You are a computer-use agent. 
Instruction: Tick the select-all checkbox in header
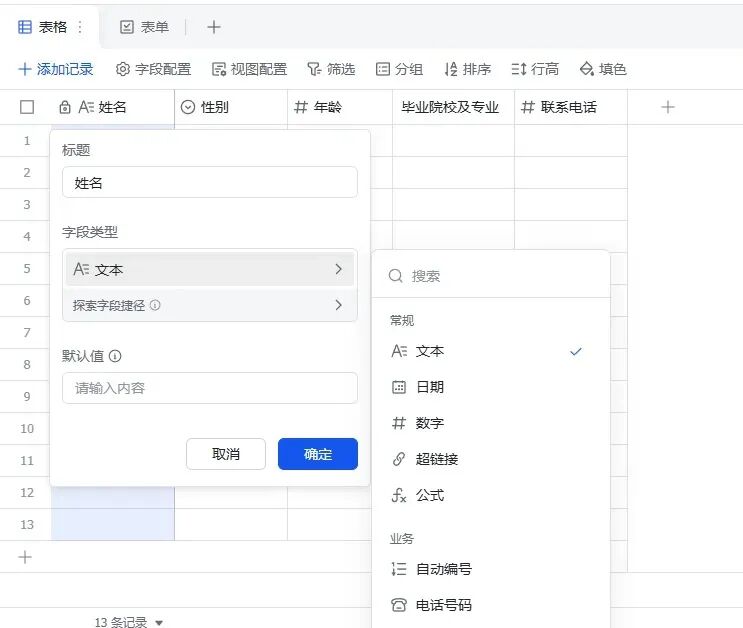(27, 107)
